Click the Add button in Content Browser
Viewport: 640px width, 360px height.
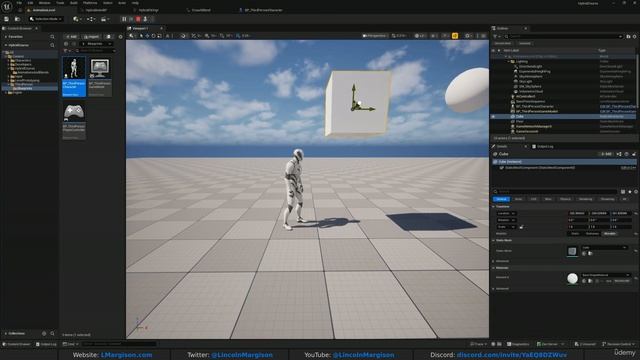[x=71, y=36]
